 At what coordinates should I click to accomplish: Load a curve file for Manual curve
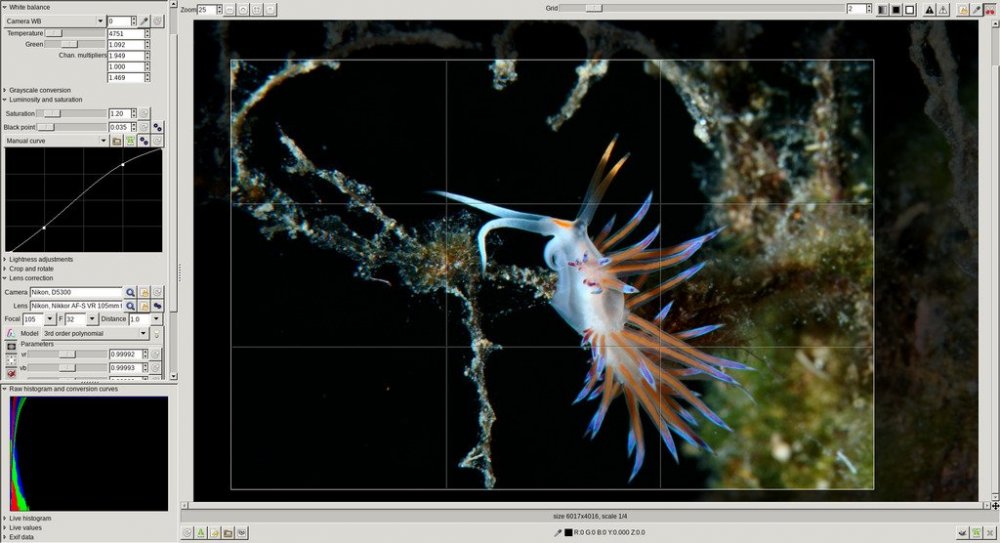tap(117, 140)
